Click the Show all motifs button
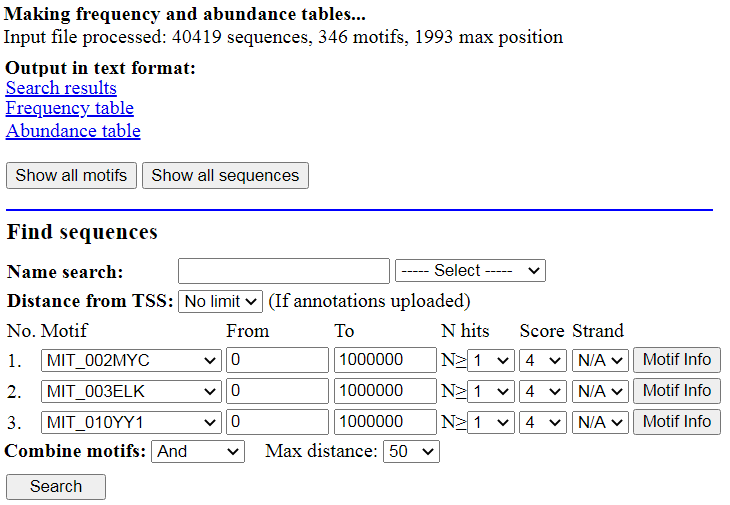This screenshot has height=505, width=730. pos(71,175)
